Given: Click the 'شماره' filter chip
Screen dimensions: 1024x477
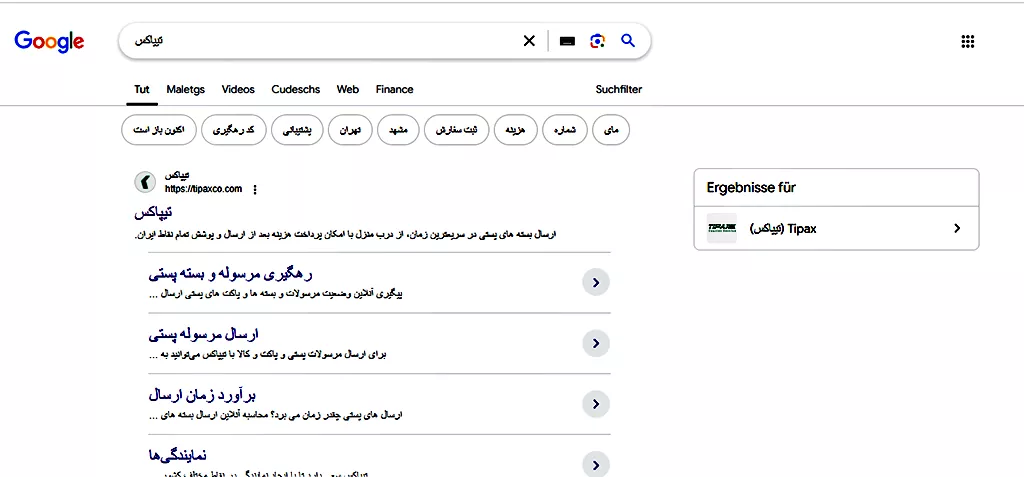Looking at the screenshot, I should [x=564, y=130].
